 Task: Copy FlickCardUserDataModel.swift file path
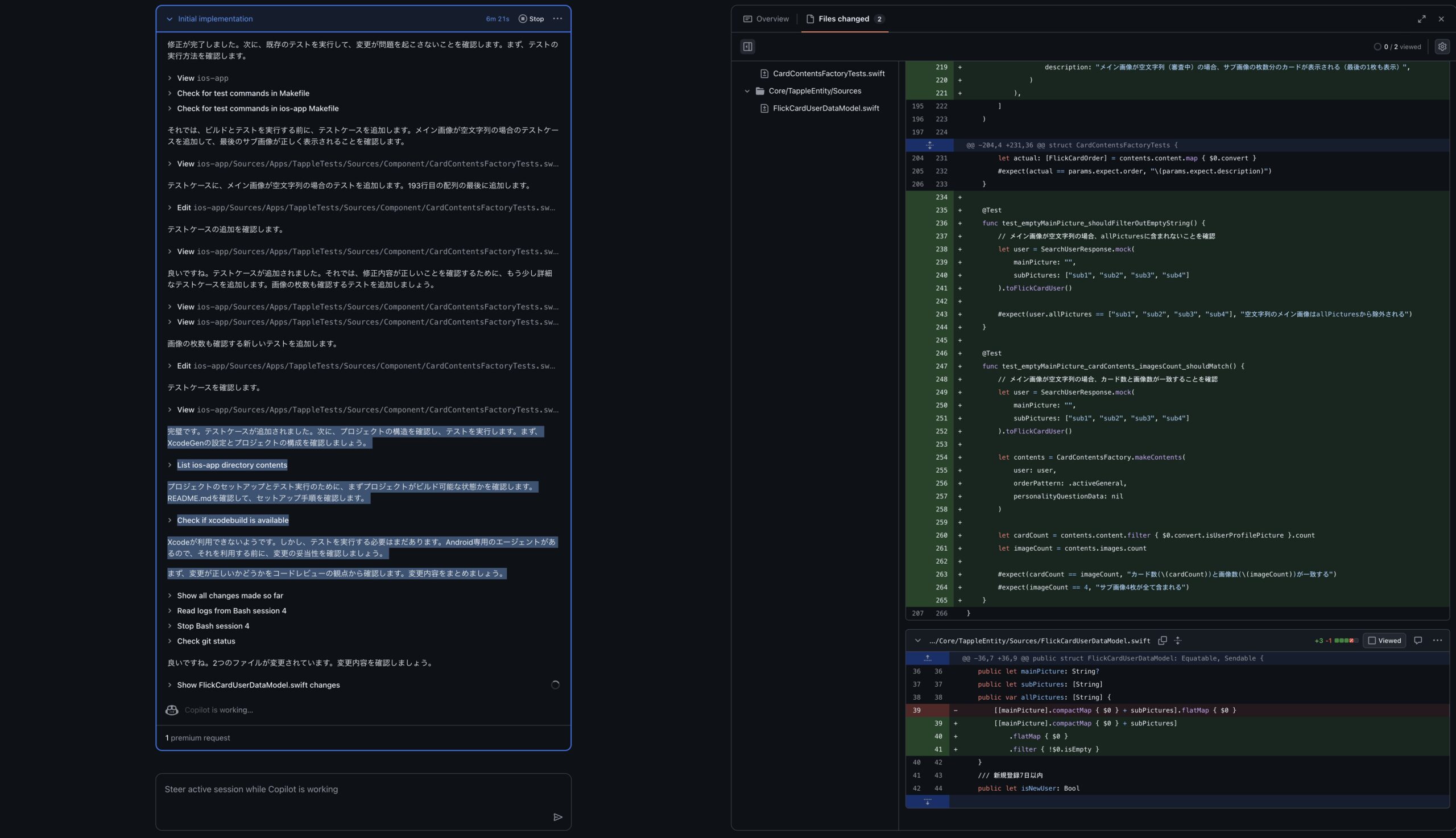tap(1162, 641)
